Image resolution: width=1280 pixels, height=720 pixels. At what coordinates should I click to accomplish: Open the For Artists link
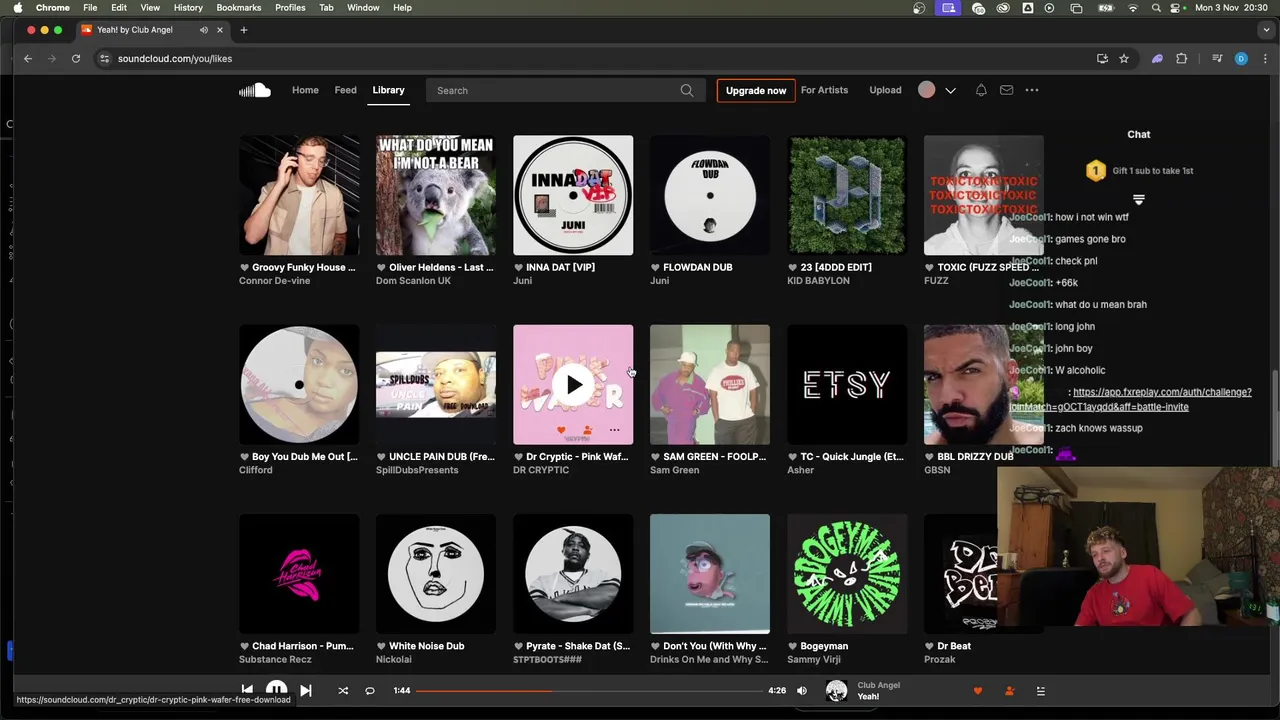click(824, 90)
